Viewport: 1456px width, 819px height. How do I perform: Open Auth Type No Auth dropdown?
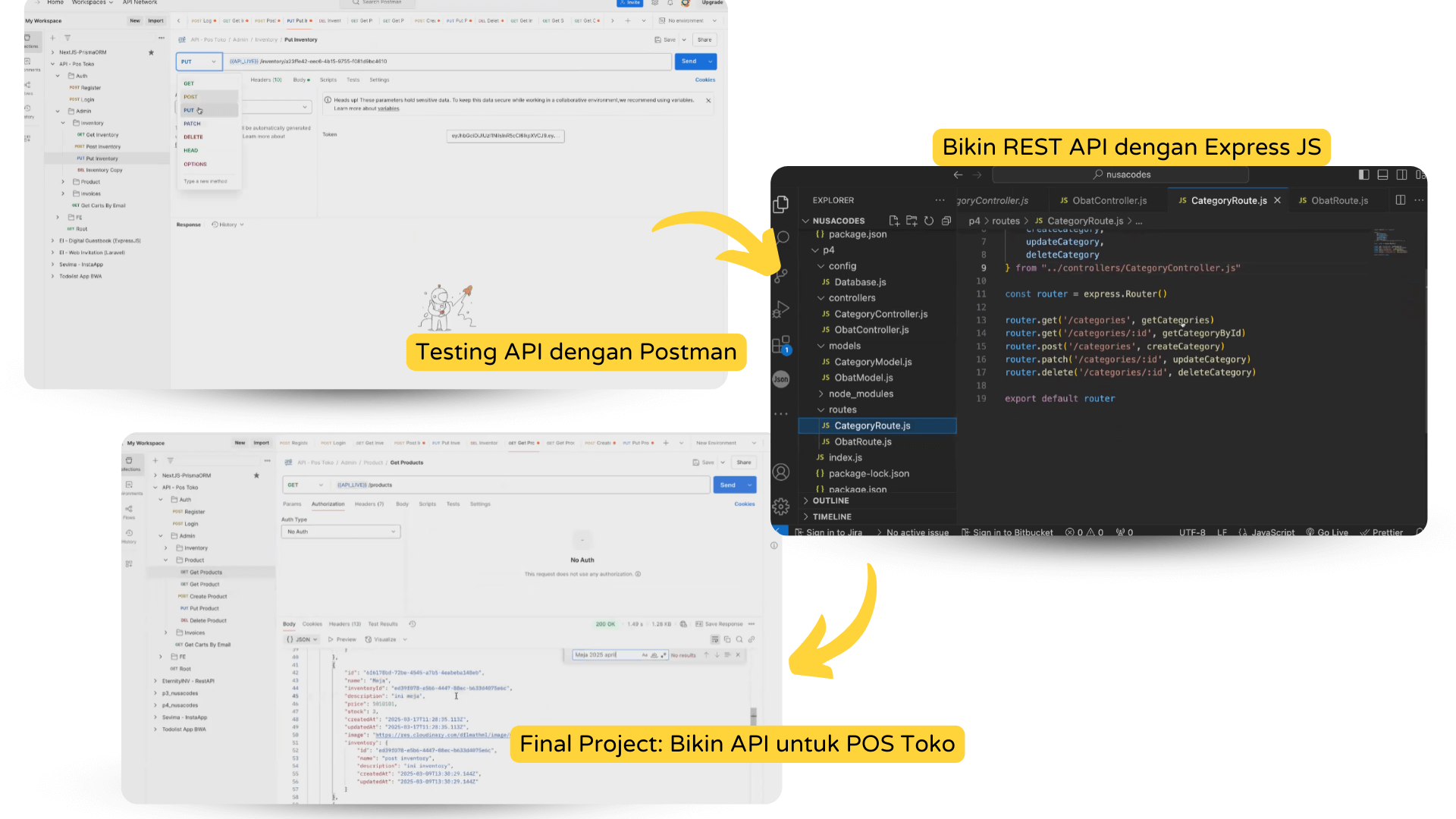[x=340, y=532]
